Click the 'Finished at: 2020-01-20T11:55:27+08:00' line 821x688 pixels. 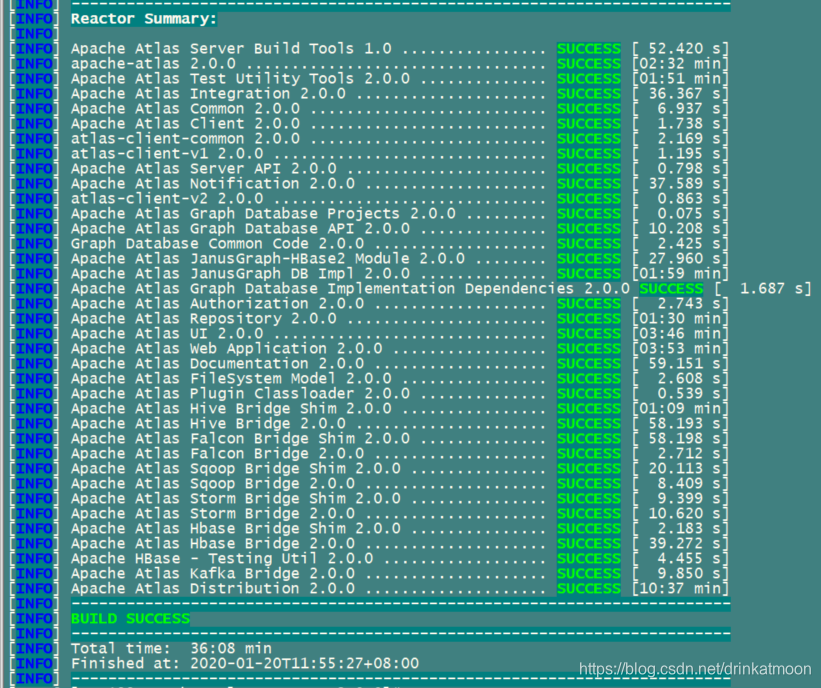(x=245, y=664)
